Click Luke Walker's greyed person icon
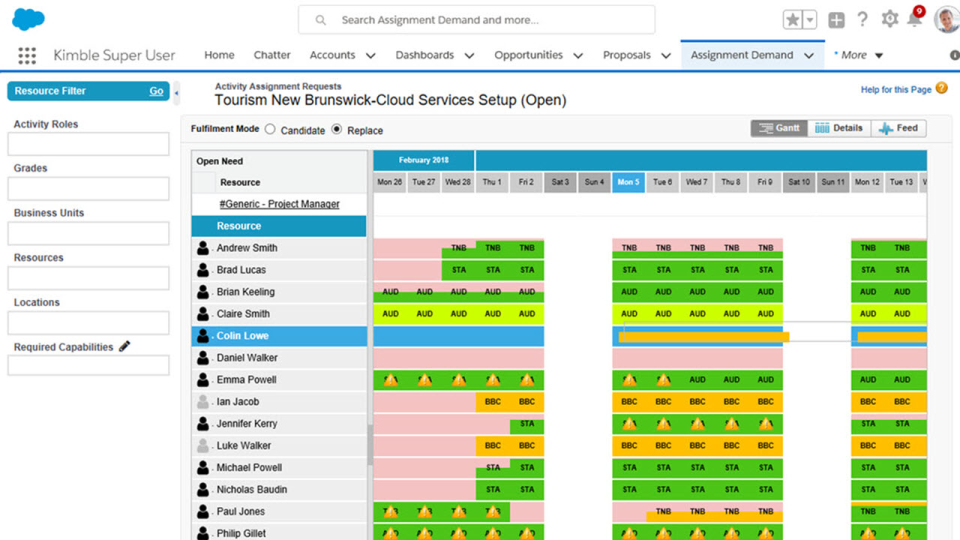Viewport: 960px width, 540px height. click(x=203, y=446)
